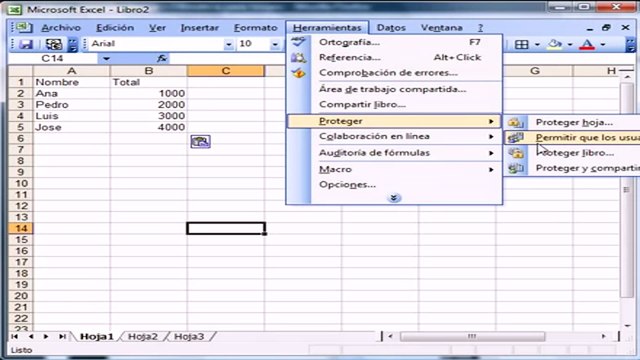640x360 pixels.
Task: Choose Área de trabajo compartida item
Action: pos(394,89)
